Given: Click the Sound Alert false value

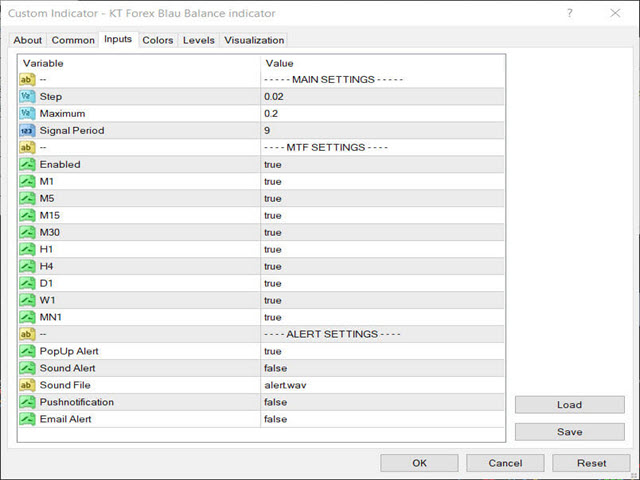Looking at the screenshot, I should 275,368.
